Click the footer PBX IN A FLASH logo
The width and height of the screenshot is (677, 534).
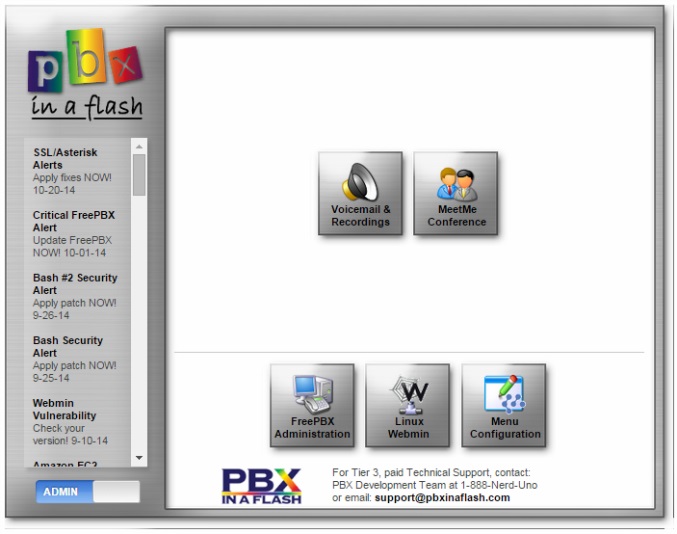(261, 486)
